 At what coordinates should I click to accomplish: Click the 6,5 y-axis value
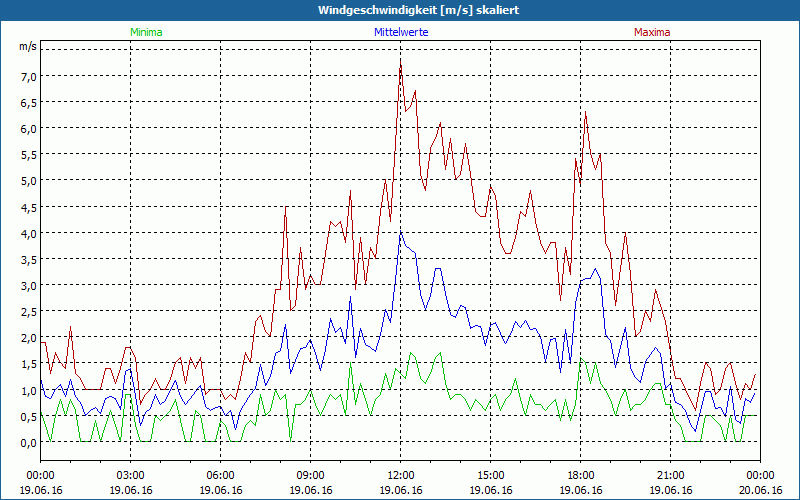click(x=29, y=103)
